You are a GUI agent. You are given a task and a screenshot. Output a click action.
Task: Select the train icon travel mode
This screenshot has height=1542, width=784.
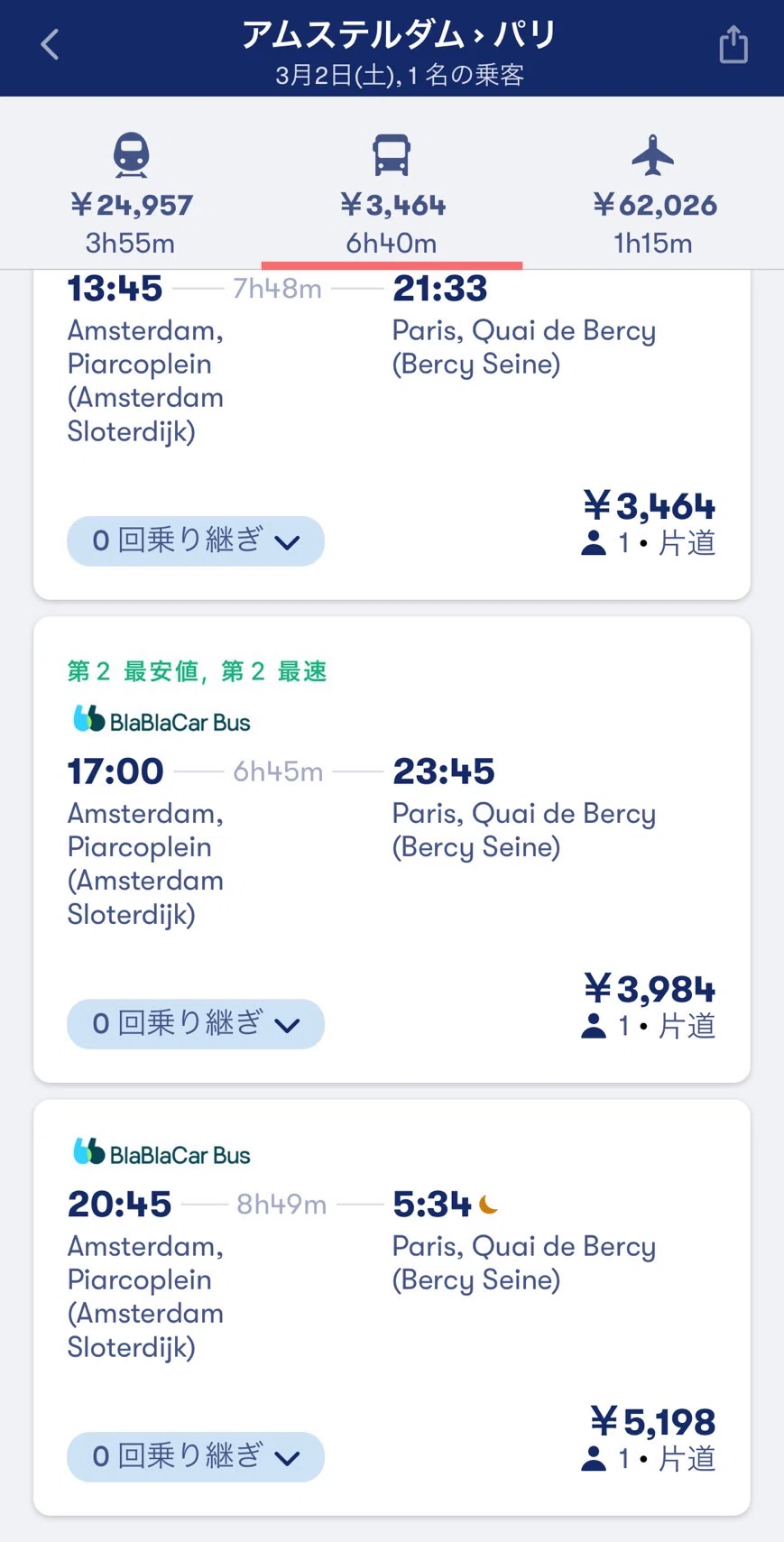(131, 155)
